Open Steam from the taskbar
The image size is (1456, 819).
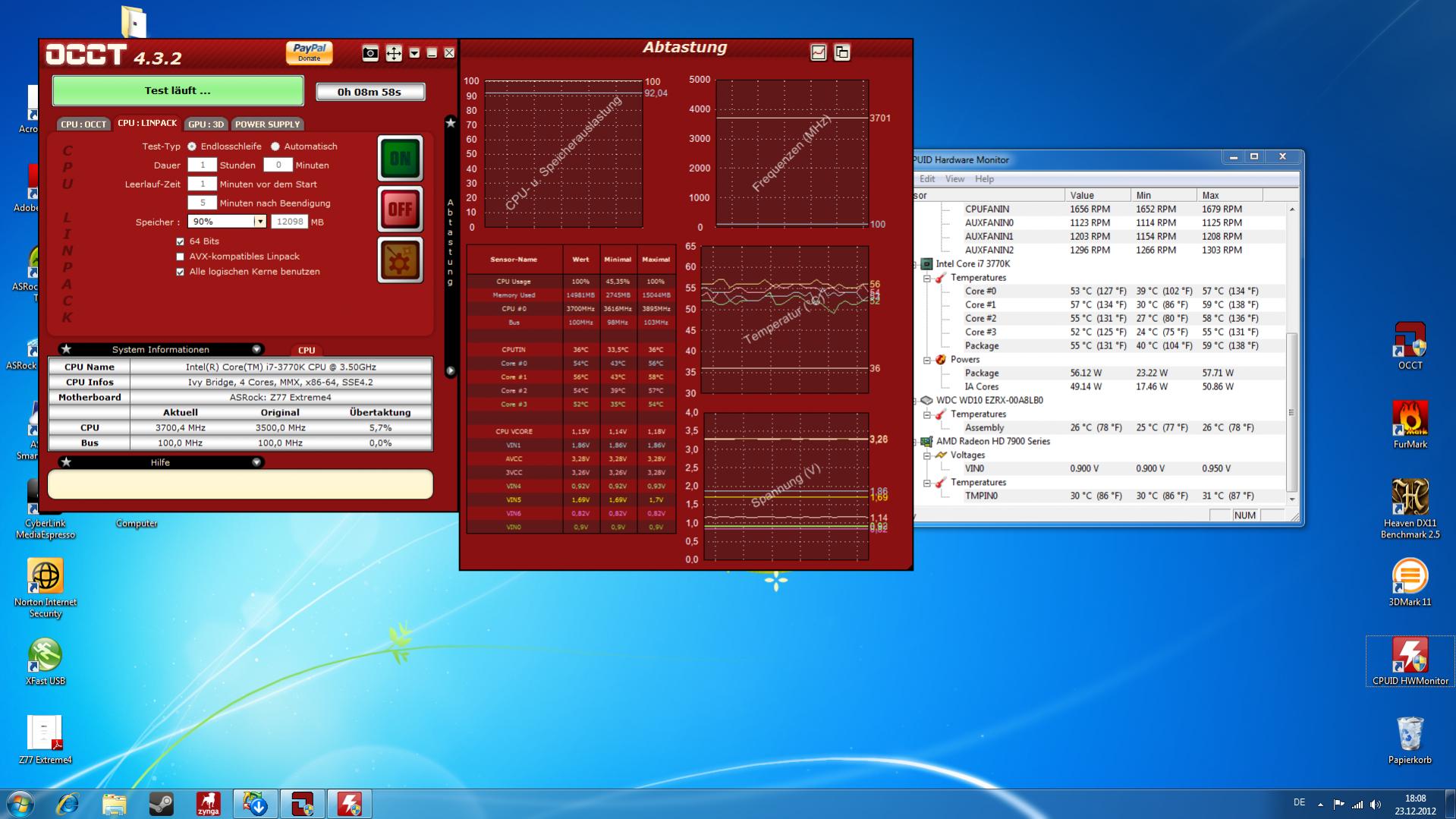pyautogui.click(x=161, y=804)
